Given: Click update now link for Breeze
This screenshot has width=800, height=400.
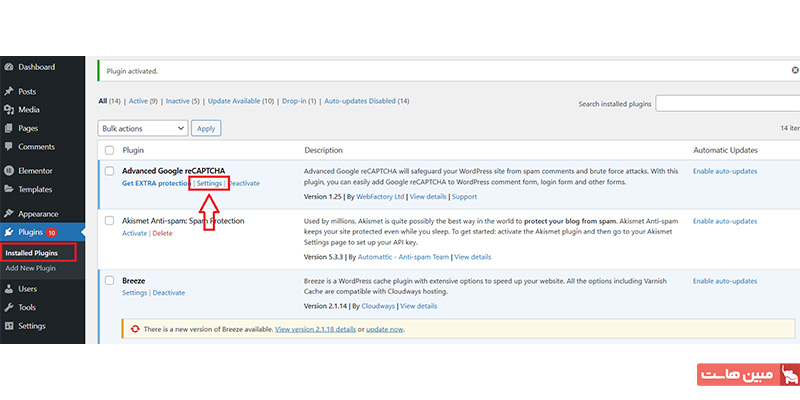Looking at the screenshot, I should point(385,329).
